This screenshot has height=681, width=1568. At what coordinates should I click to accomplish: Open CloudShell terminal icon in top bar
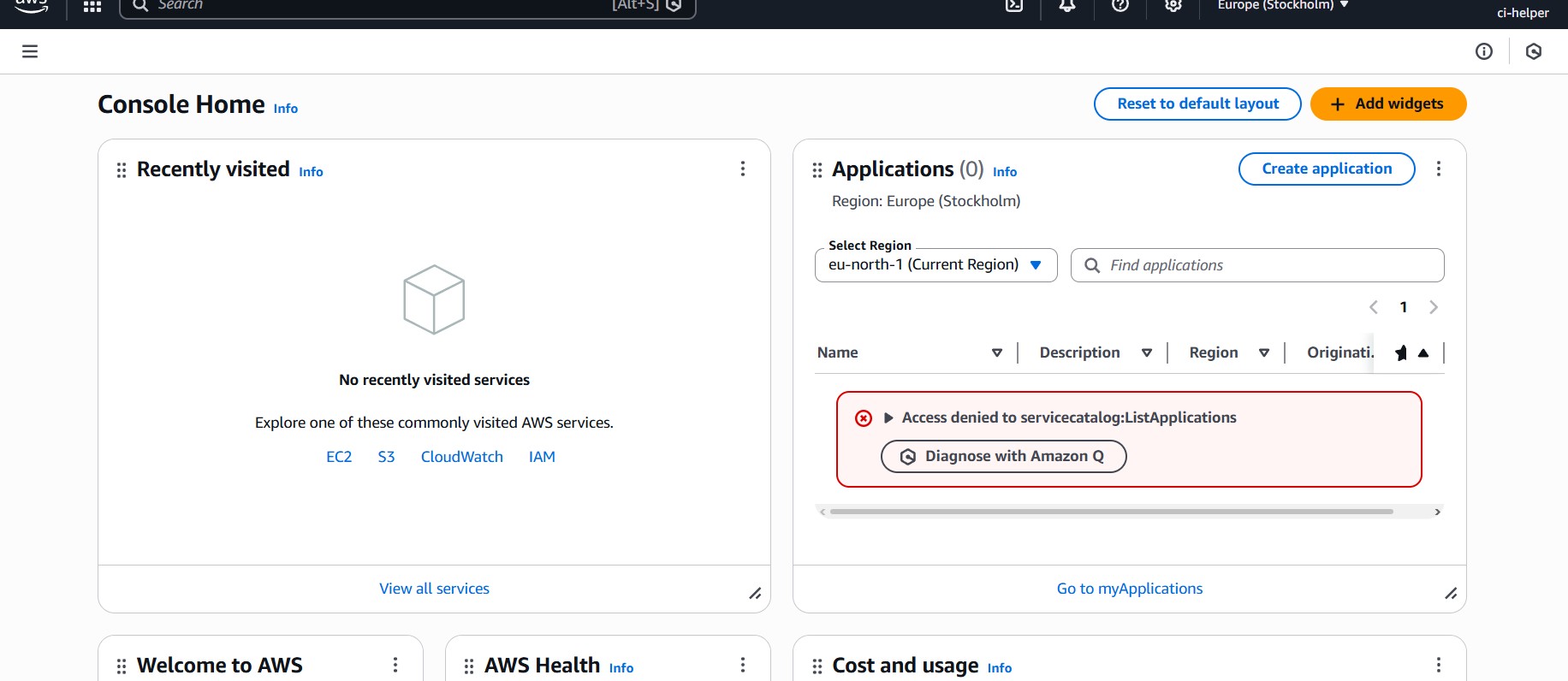1014,6
